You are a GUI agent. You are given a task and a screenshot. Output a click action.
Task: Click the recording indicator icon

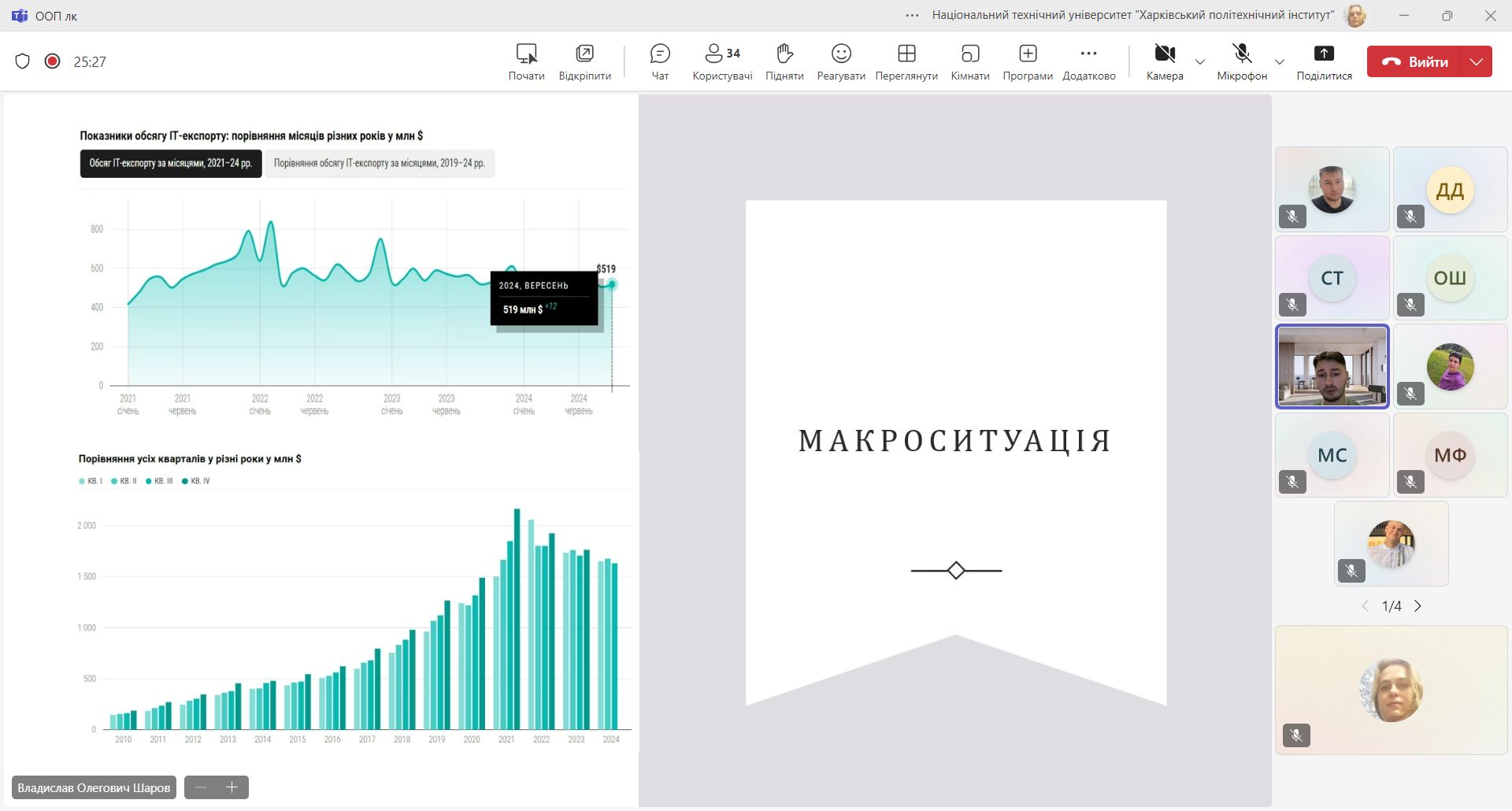pyautogui.click(x=53, y=61)
